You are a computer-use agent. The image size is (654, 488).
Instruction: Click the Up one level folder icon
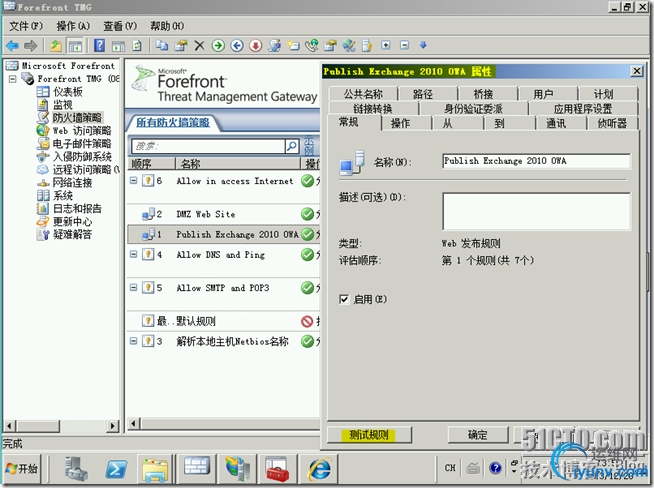point(56,45)
